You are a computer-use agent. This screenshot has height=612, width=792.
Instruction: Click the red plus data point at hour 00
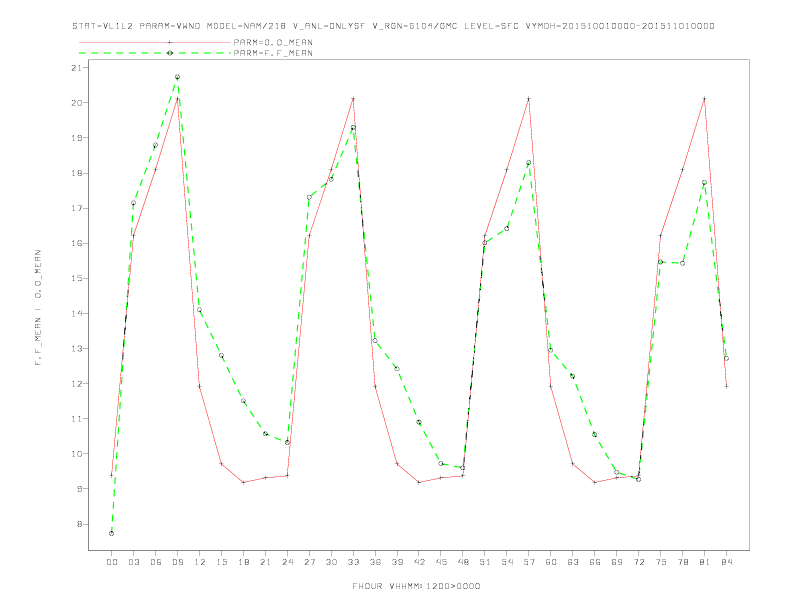pos(111,475)
